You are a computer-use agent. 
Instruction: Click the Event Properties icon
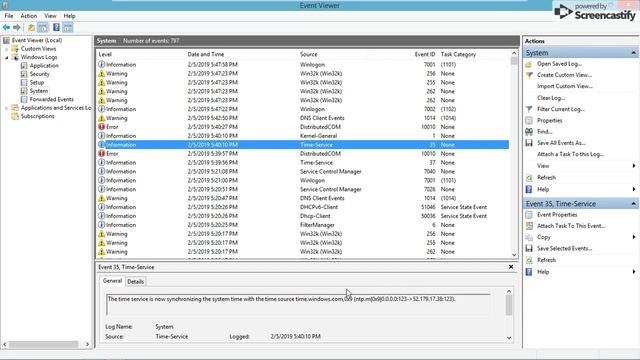pyautogui.click(x=529, y=215)
